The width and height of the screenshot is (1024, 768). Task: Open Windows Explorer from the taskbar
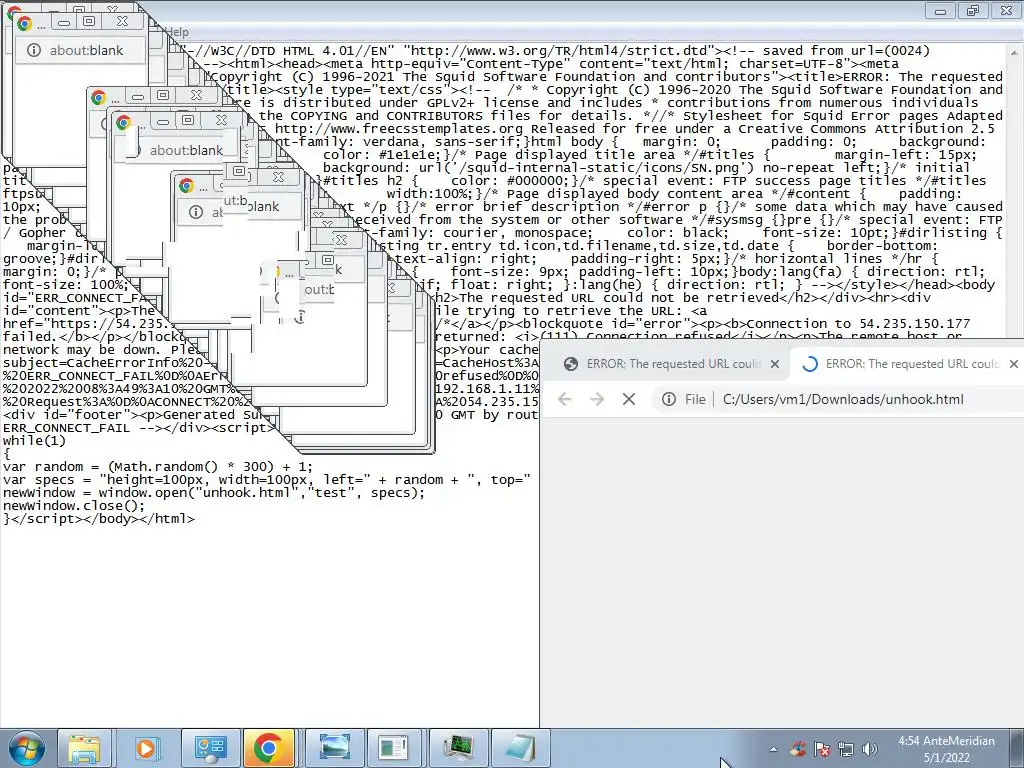(84, 748)
